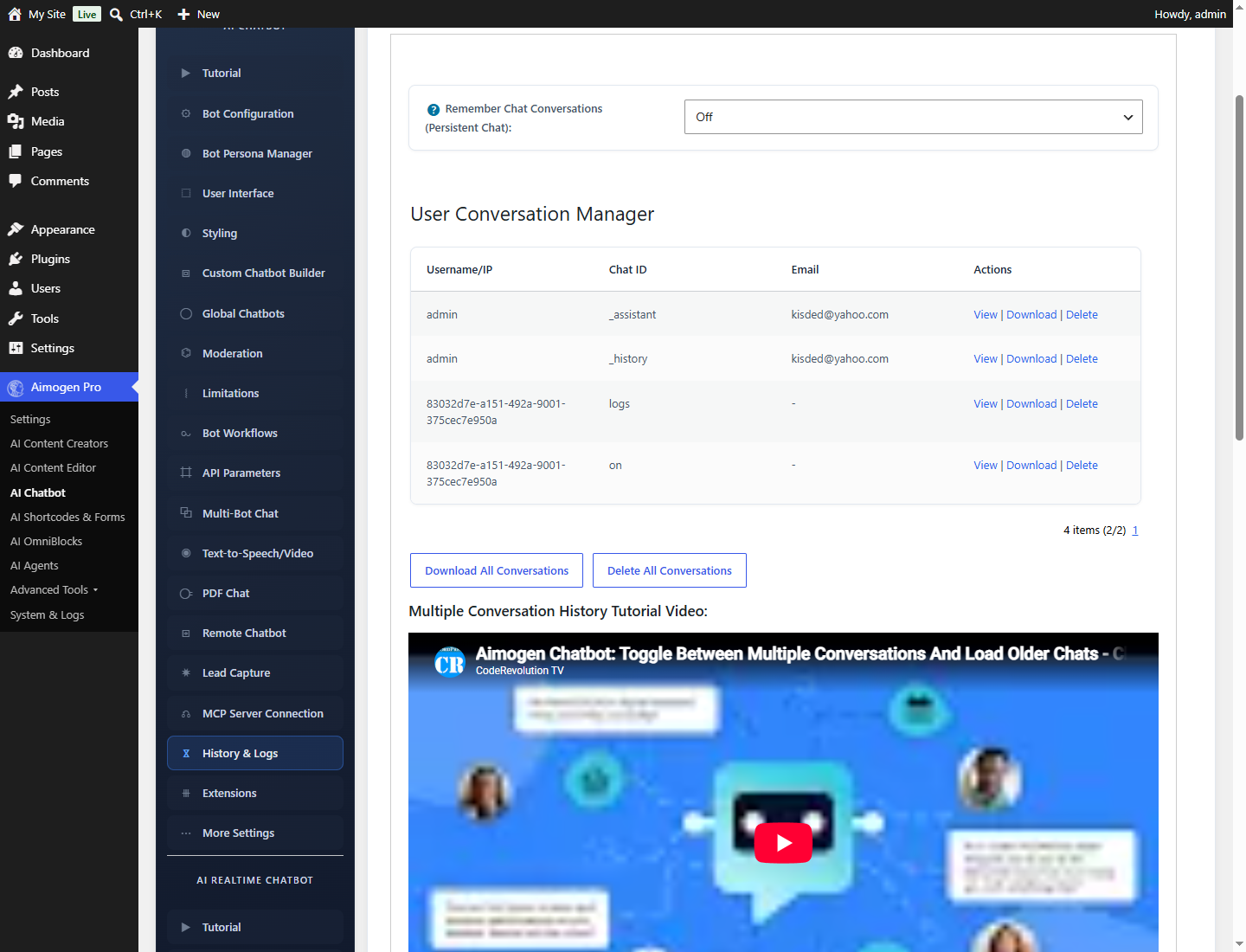View the _assistant conversation
This screenshot has height=952, width=1246.
click(986, 314)
